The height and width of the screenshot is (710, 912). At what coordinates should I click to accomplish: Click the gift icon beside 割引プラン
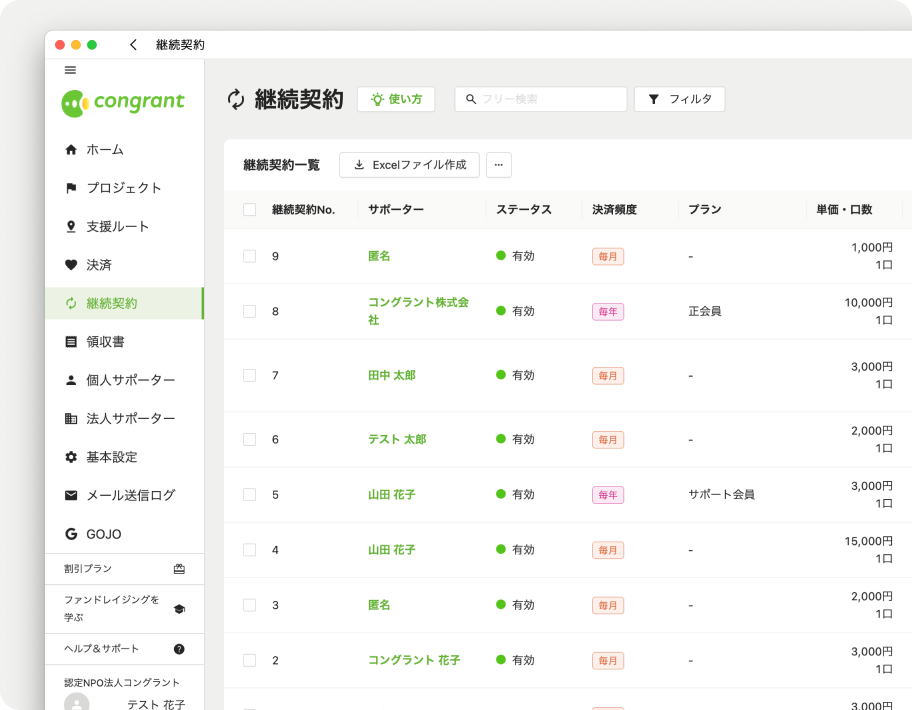[179, 569]
